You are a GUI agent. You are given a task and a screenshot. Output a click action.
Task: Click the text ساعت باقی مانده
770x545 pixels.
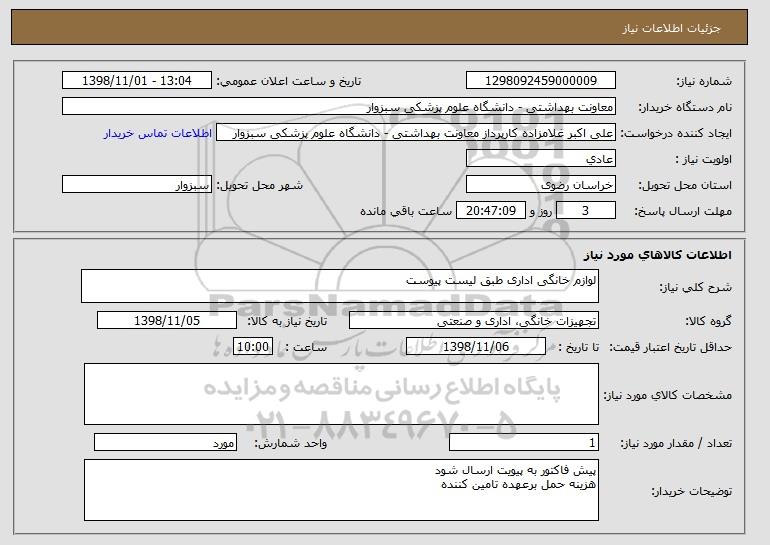(406, 211)
